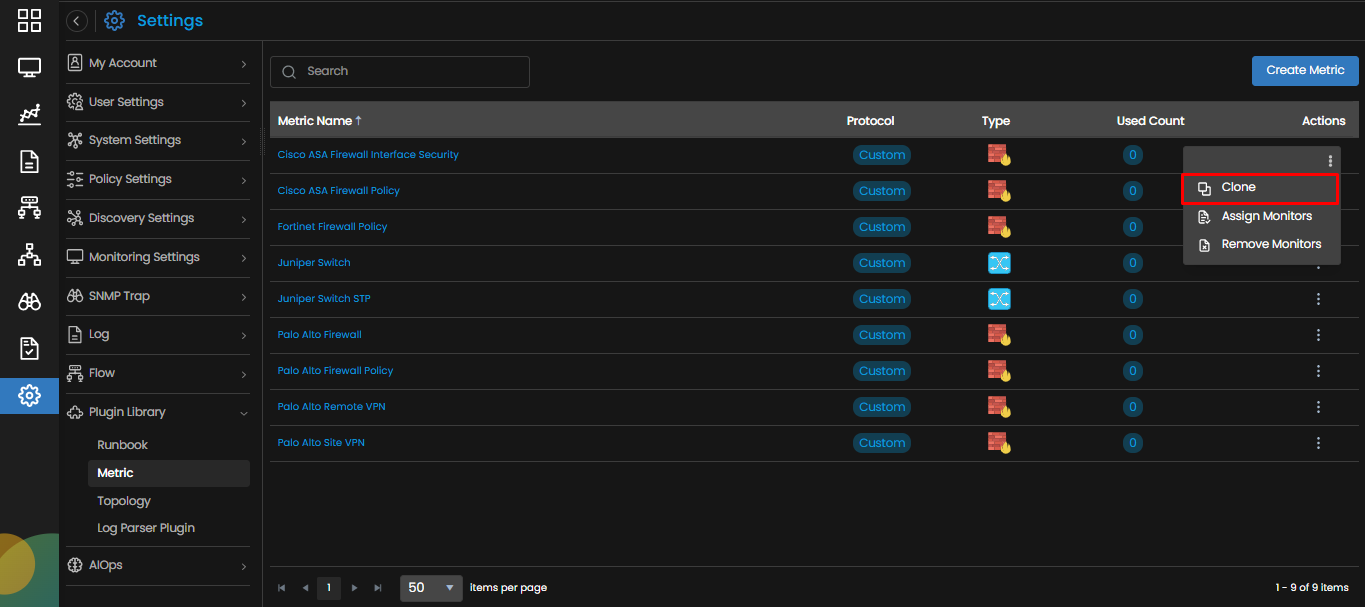Expand Policy Settings section
This screenshot has width=1365, height=607.
[157, 179]
